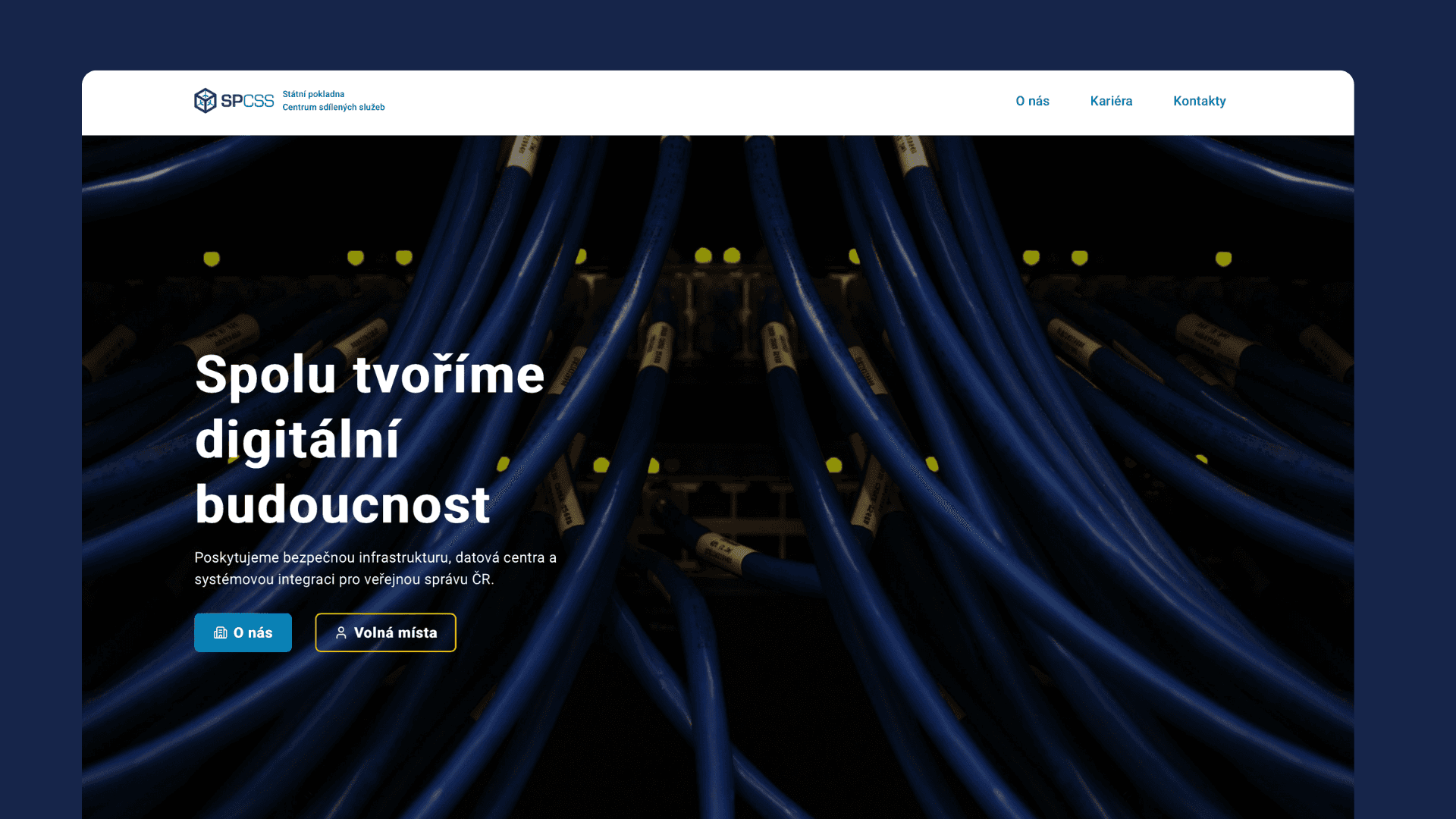Click the dark navy background above the page
1456x819 pixels.
pyautogui.click(x=728, y=34)
